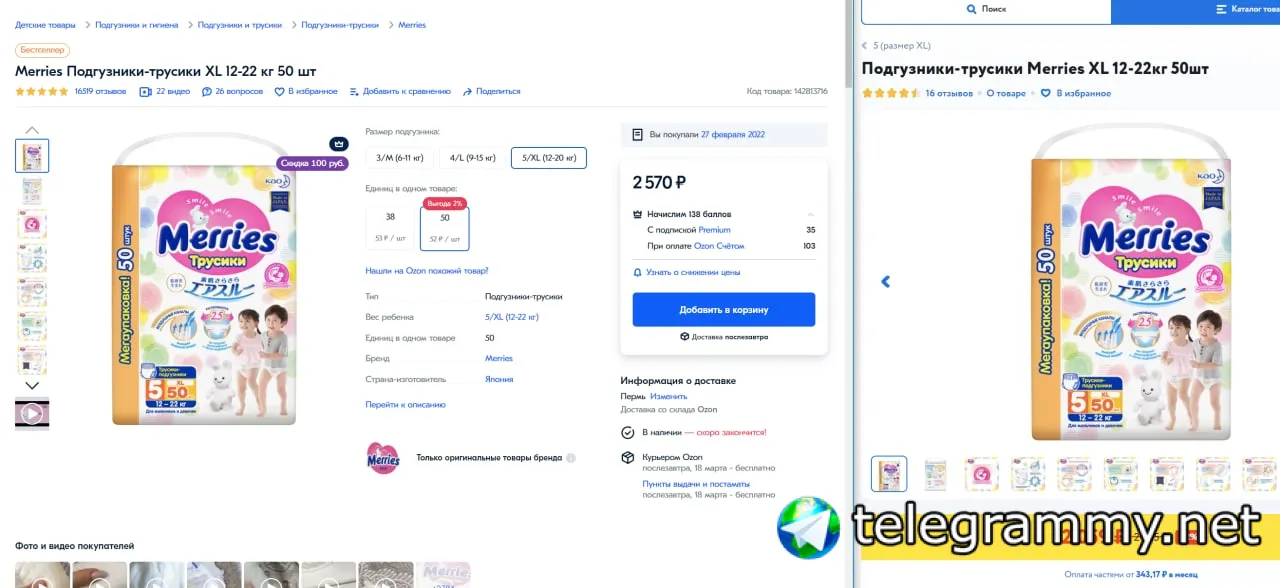Click the Поделиться share arrow icon
Screen dimensions: 1280x588
pyautogui.click(x=467, y=91)
